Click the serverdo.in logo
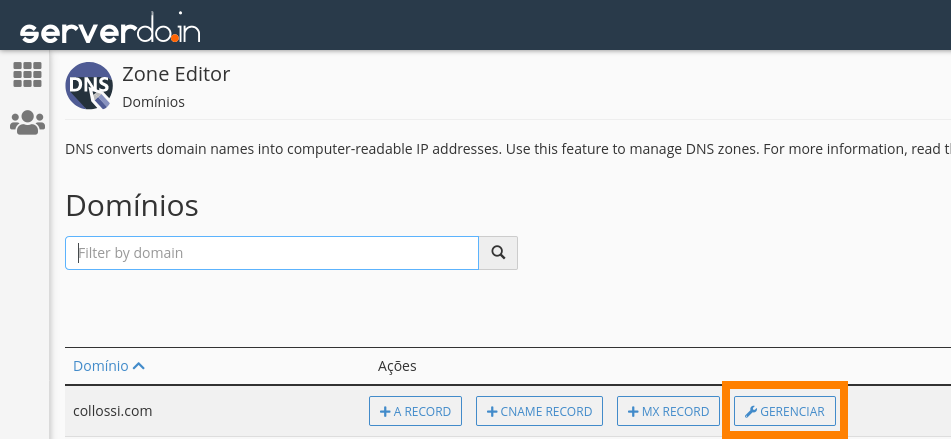 coord(110,30)
